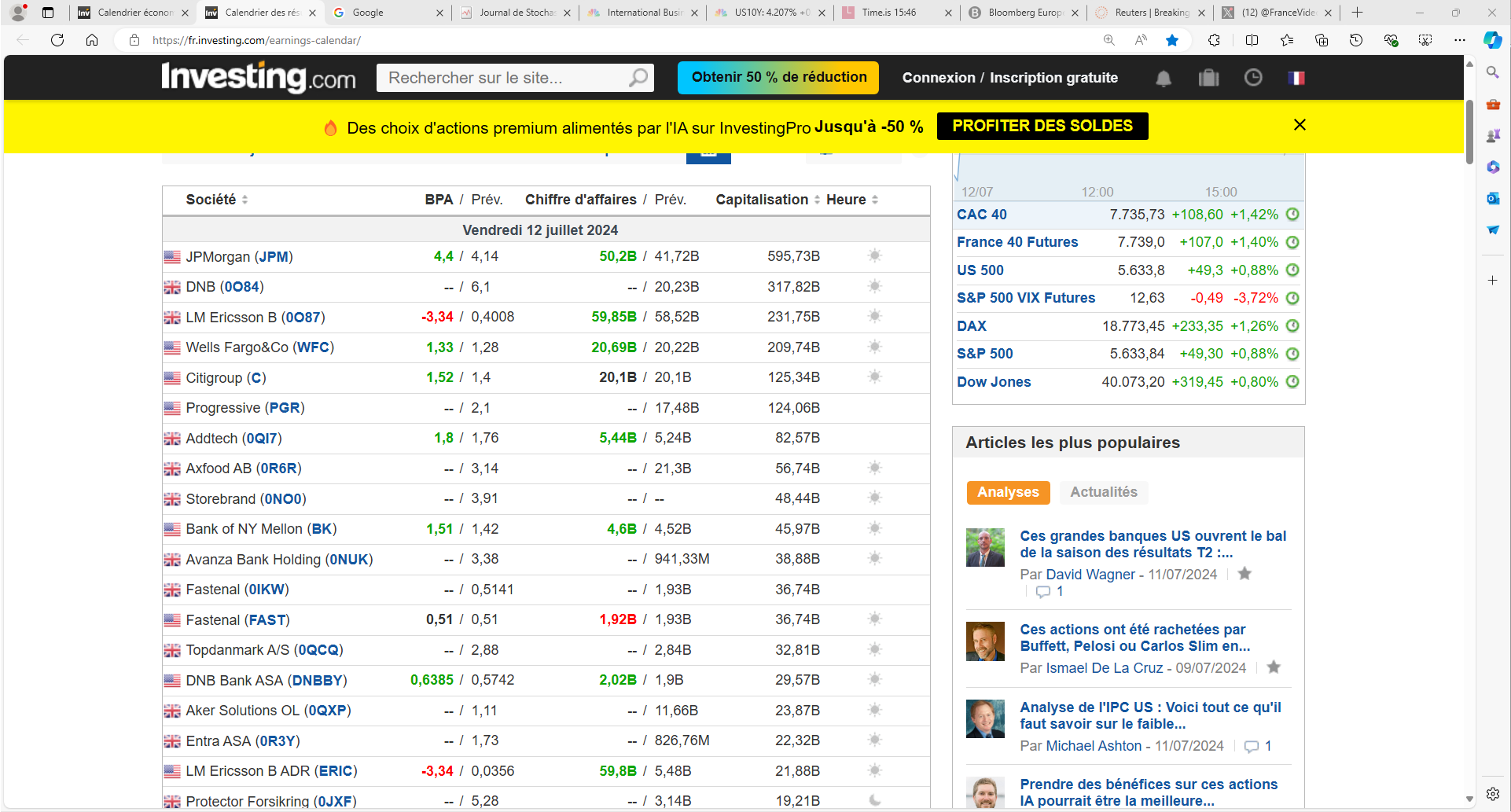Click the plus icon in the Edge sidebar
This screenshot has width=1511, height=812.
click(x=1493, y=280)
